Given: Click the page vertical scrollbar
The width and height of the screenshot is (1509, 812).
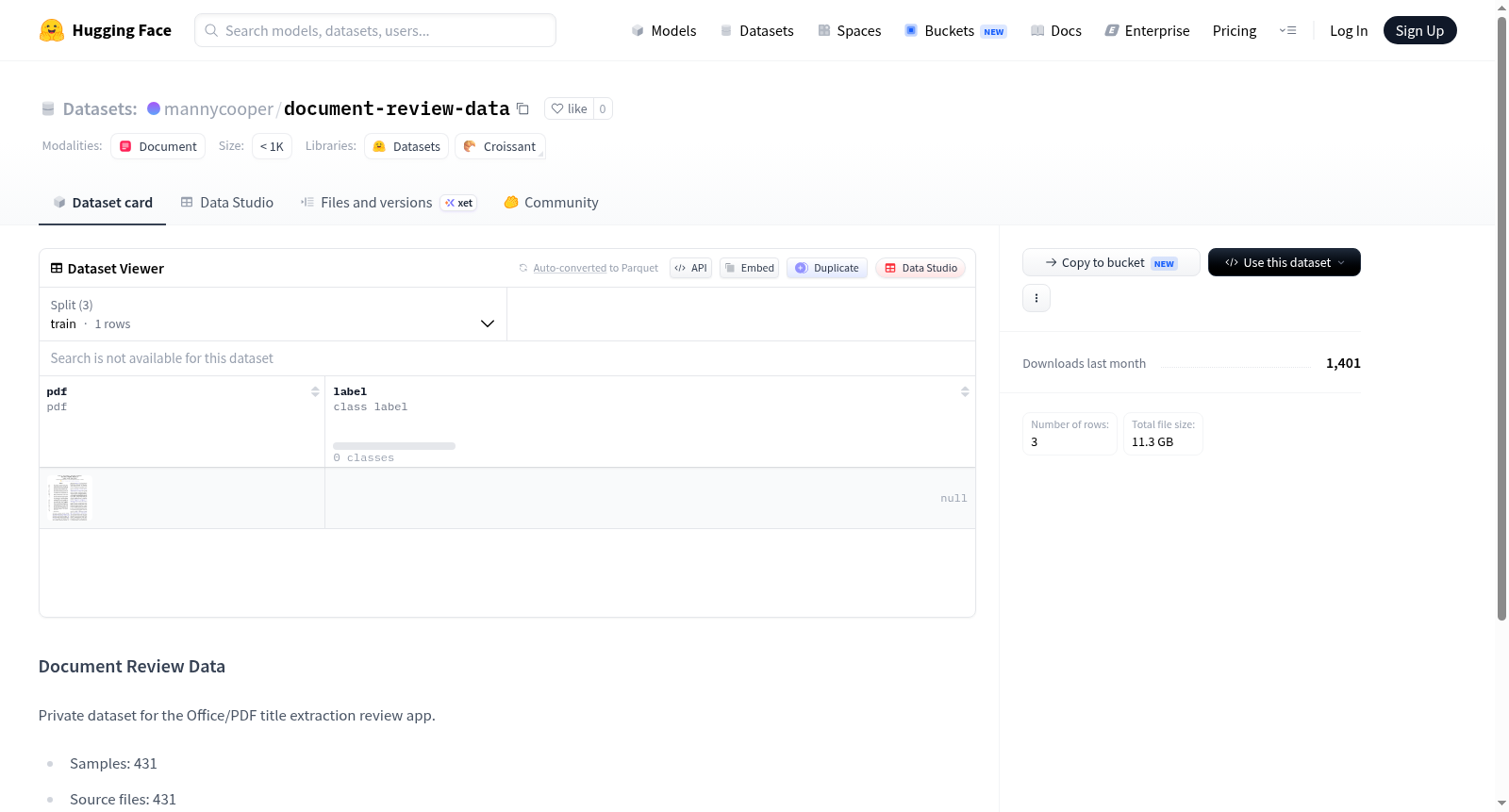Looking at the screenshot, I should point(1502,319).
